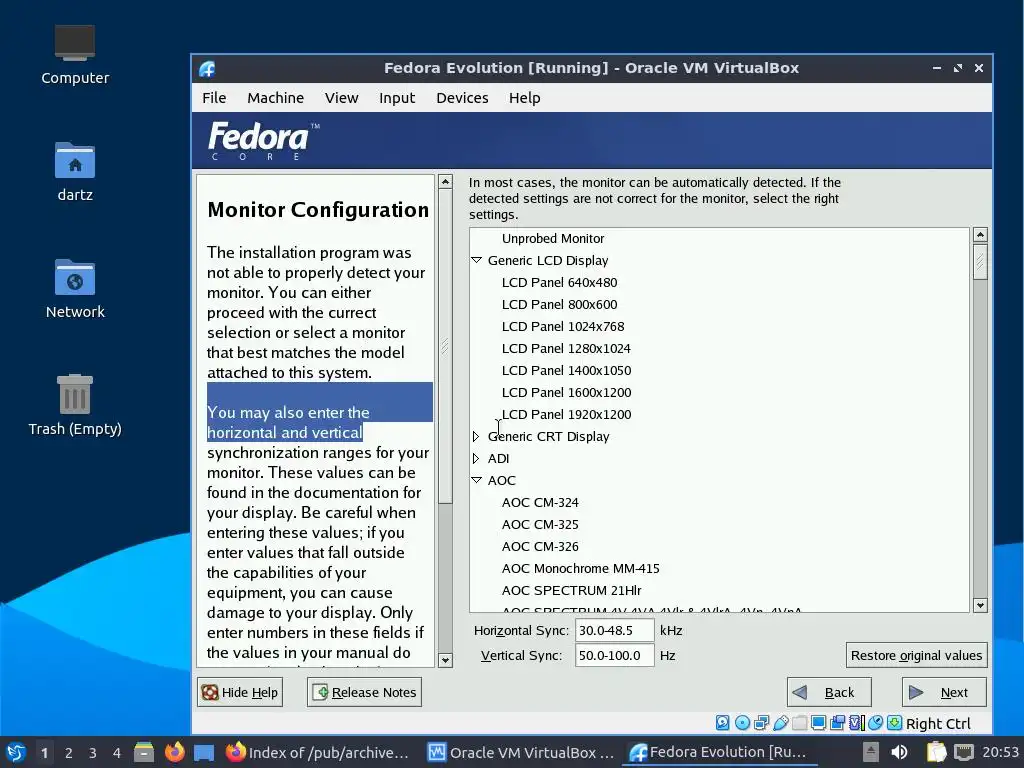
Task: Click the show desktop icon in taskbar
Action: coord(204,752)
